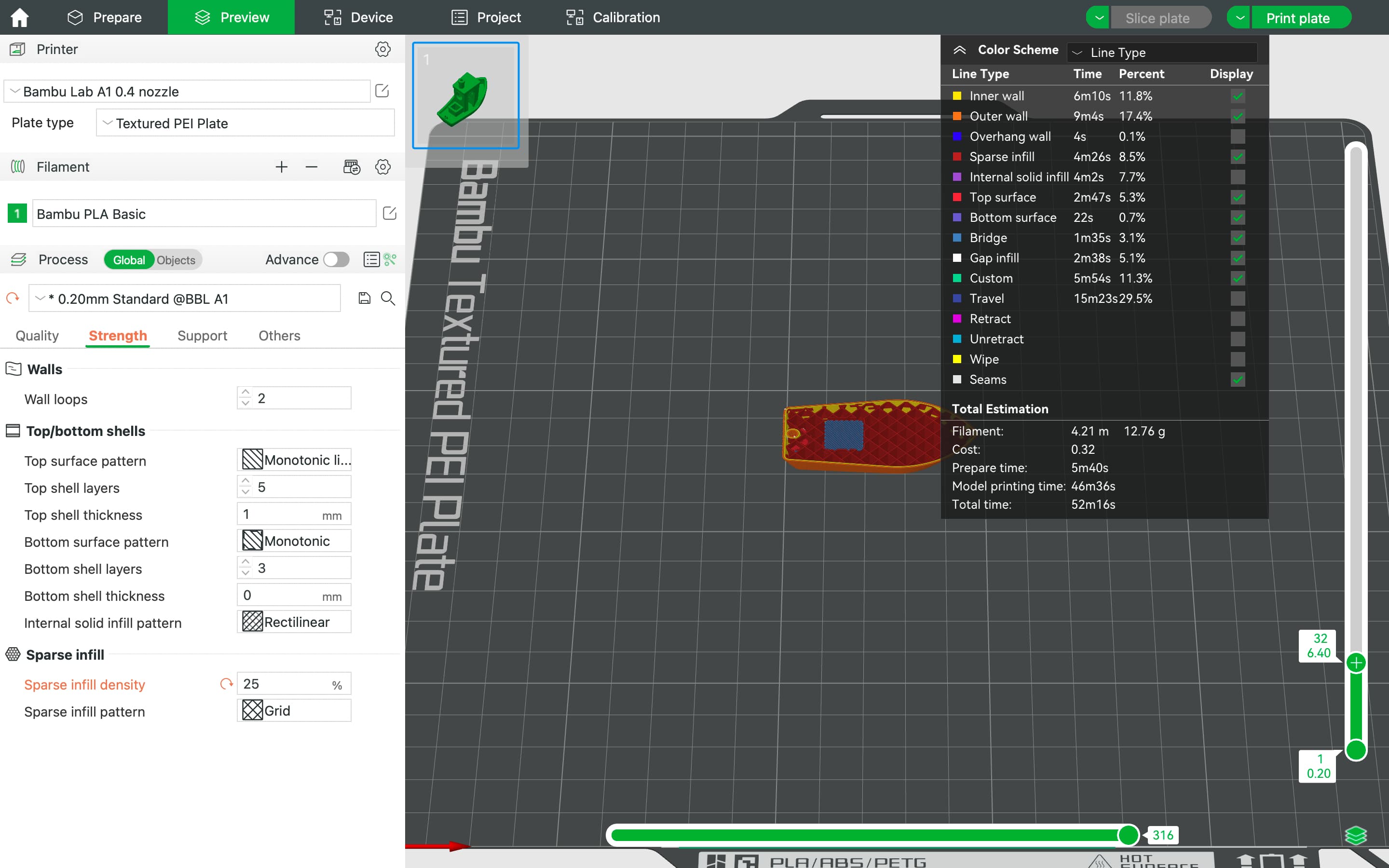The height and width of the screenshot is (868, 1389).
Task: Click the layers icon at viewport corner
Action: click(x=1356, y=835)
